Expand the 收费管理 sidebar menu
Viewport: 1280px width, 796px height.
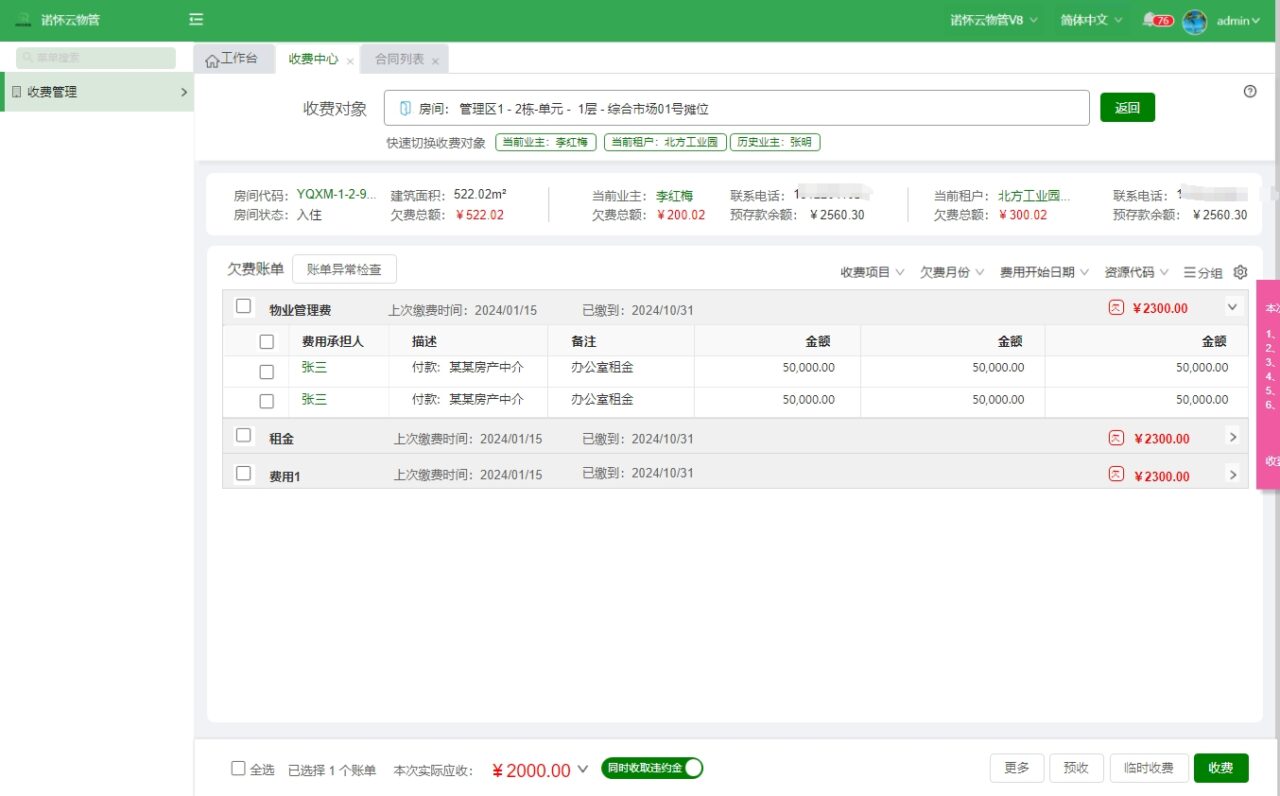(184, 92)
